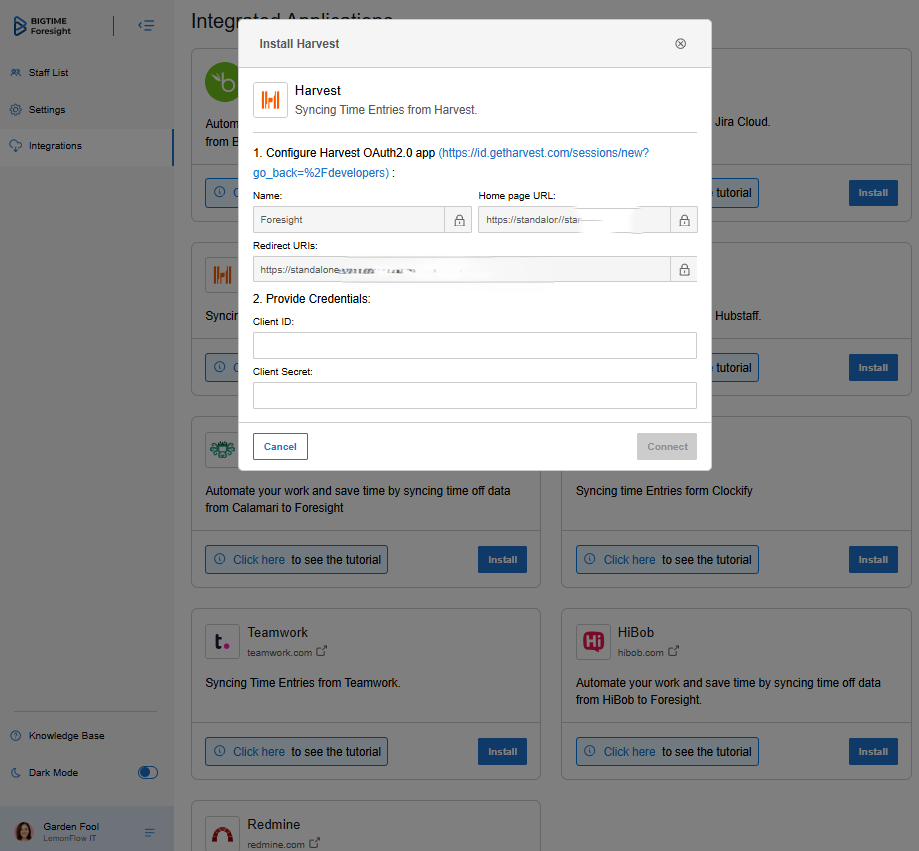
Task: Install the Jira Cloud integration
Action: [873, 193]
